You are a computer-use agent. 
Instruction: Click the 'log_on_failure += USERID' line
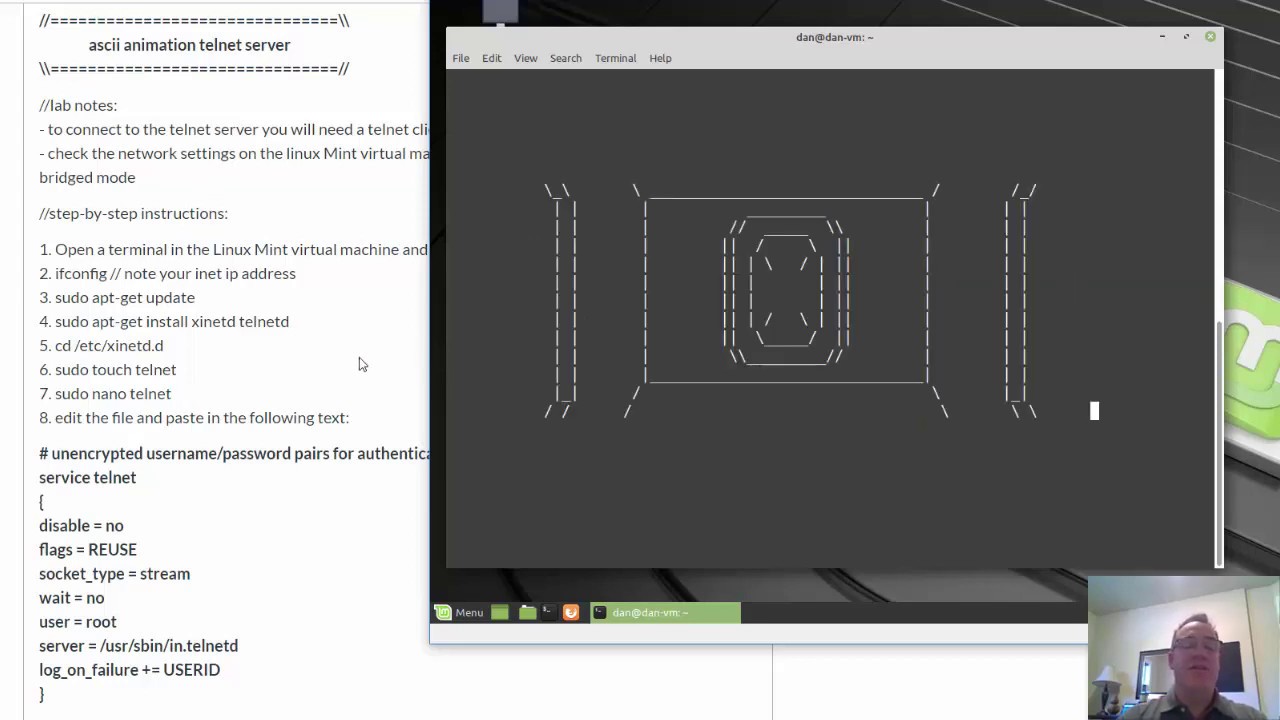point(129,669)
